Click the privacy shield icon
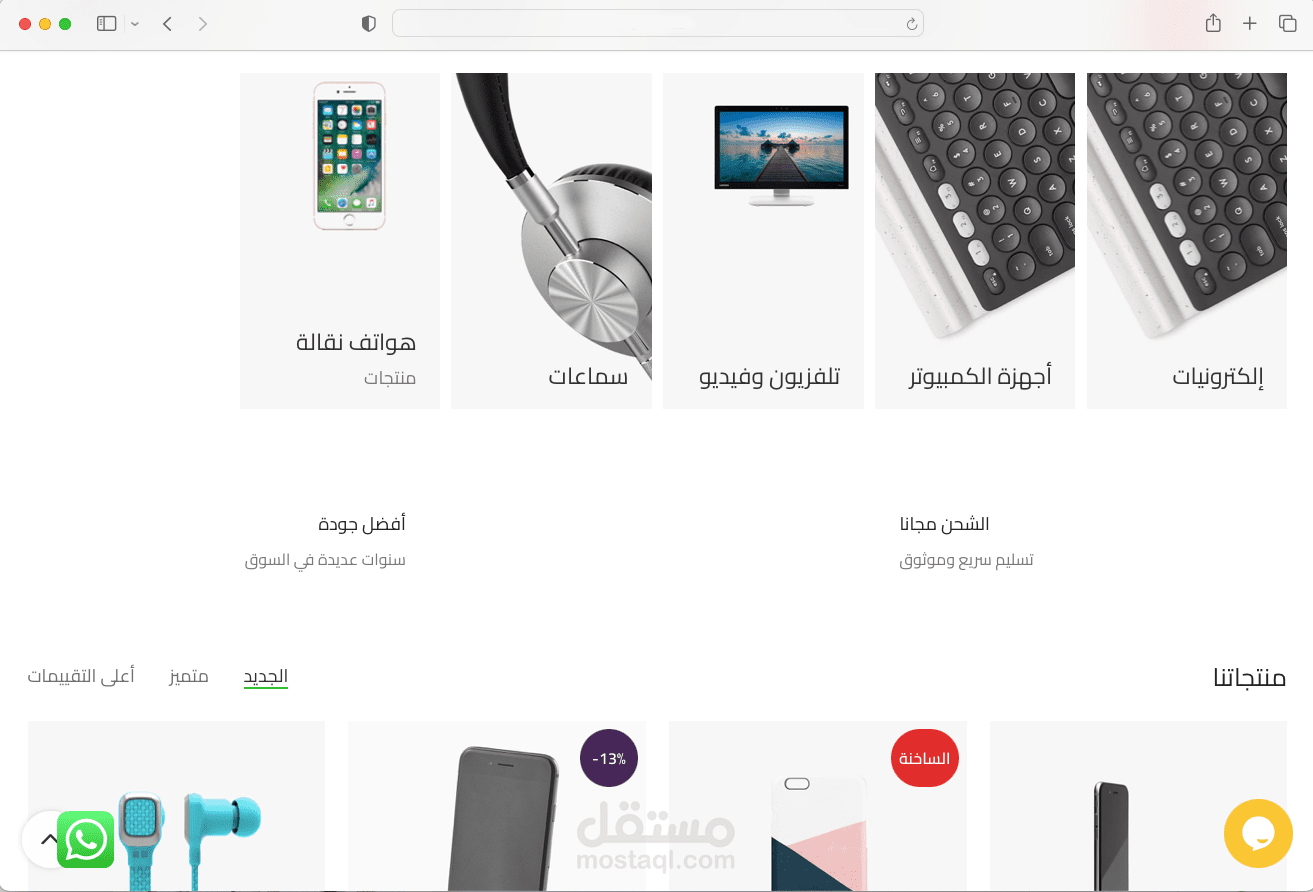 [369, 24]
